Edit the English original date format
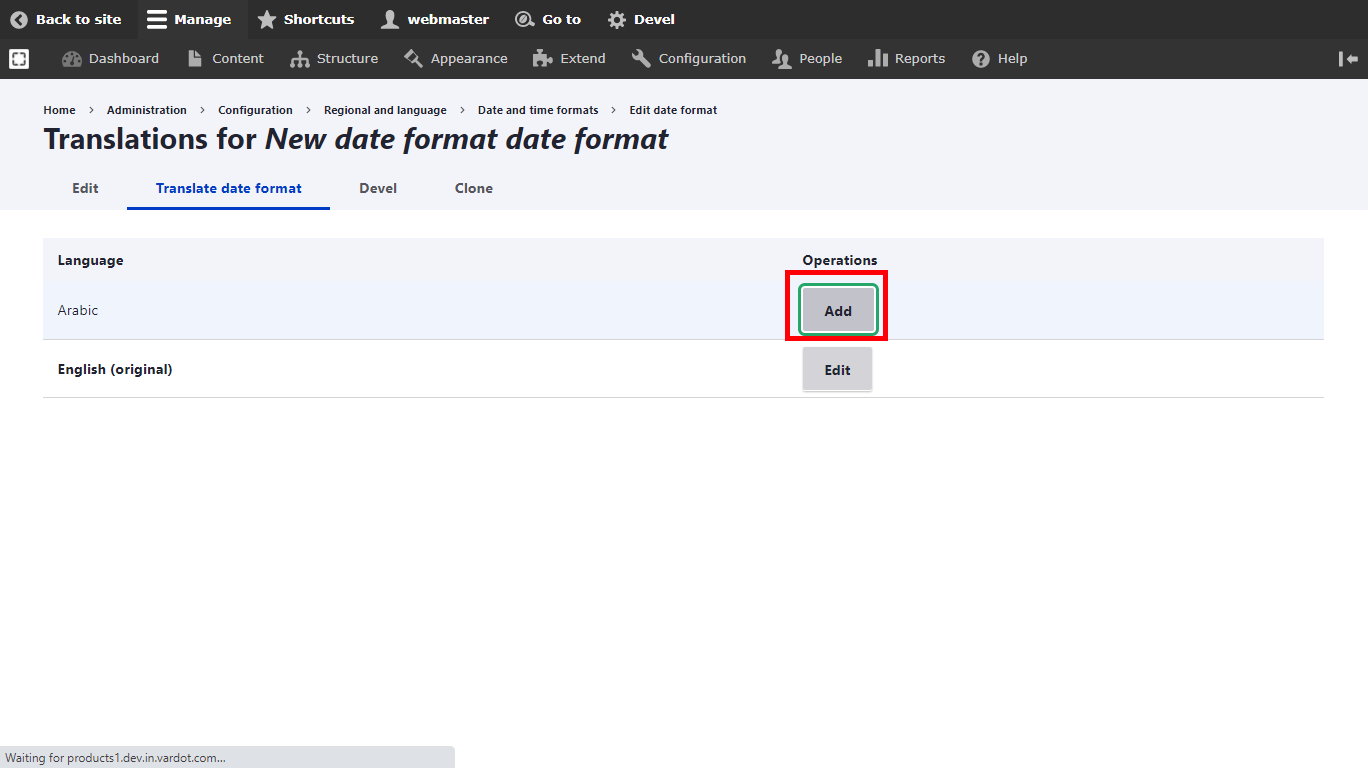This screenshot has height=768, width=1368. [837, 370]
